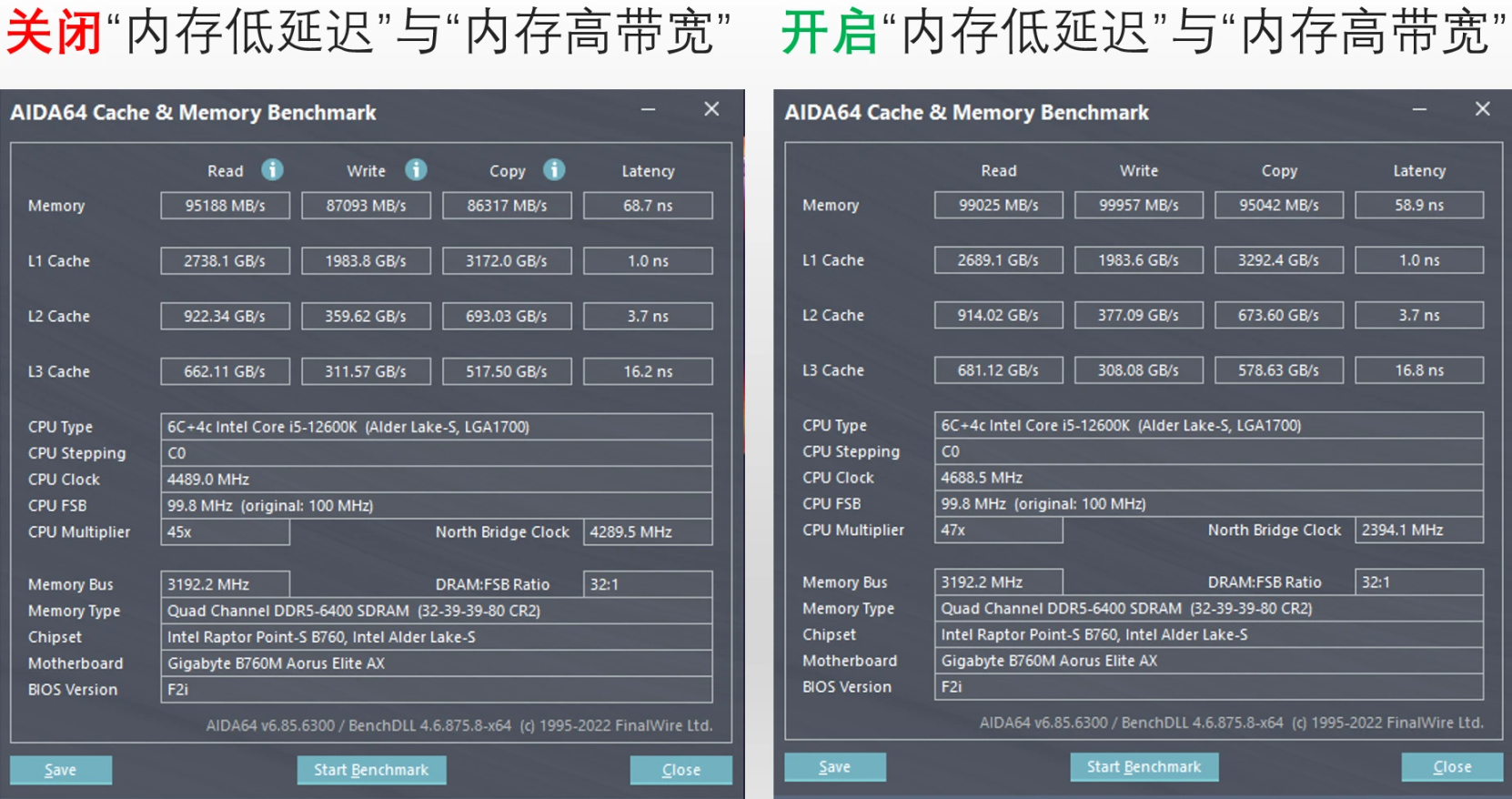Click CPU Multiplier field showing 45x
The image size is (1512, 799).
pos(226,532)
